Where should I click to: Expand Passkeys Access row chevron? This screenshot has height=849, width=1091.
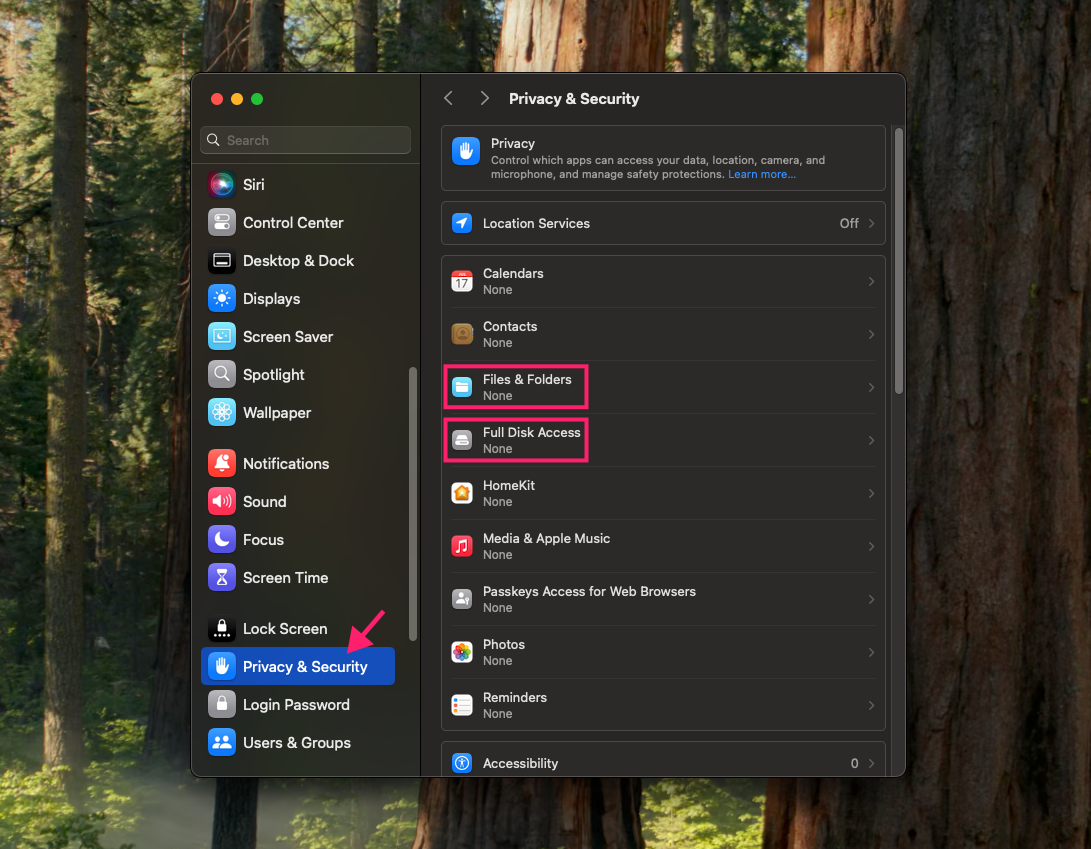point(871,599)
